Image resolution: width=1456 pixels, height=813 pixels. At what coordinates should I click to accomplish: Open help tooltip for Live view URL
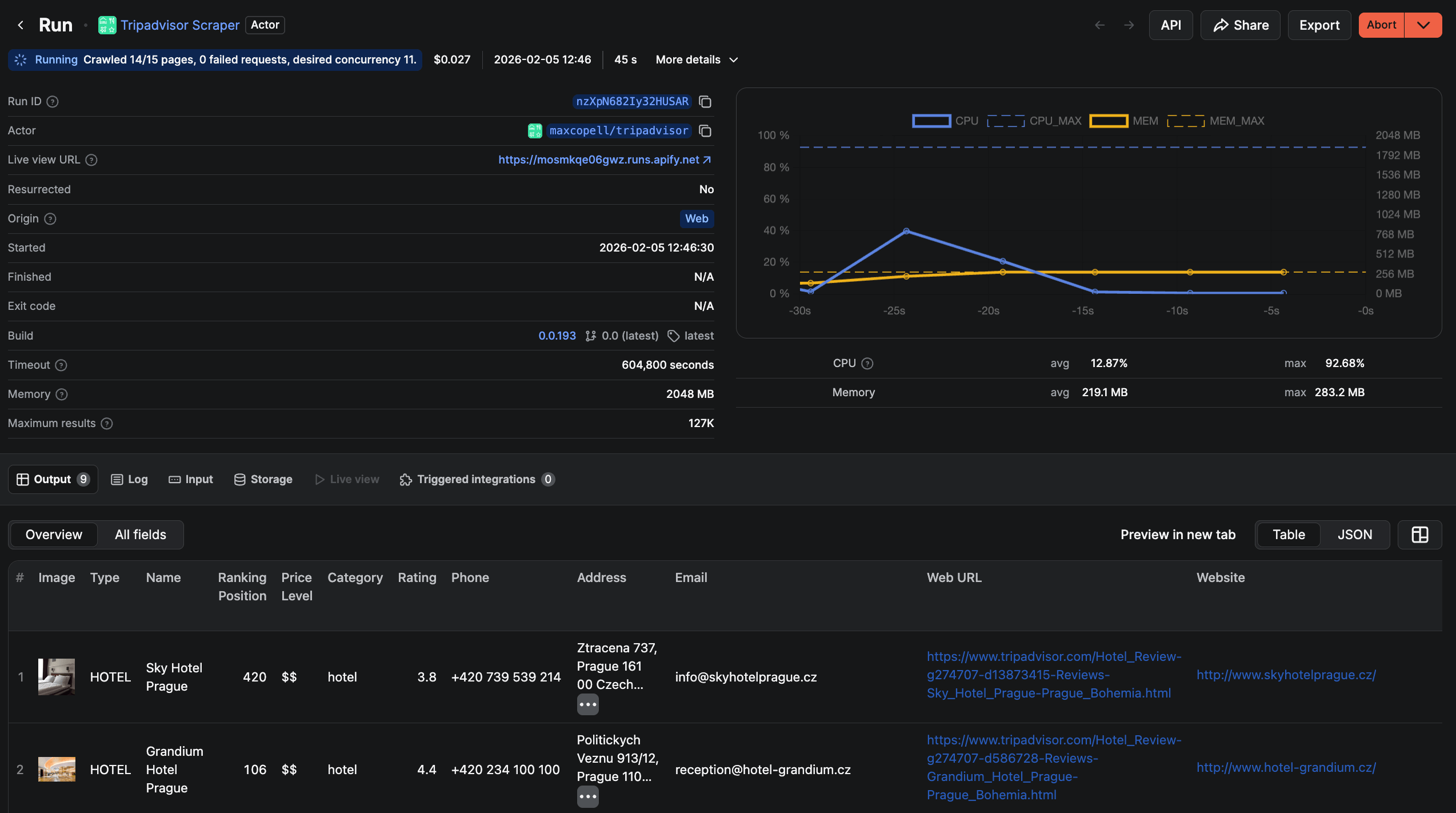91,160
